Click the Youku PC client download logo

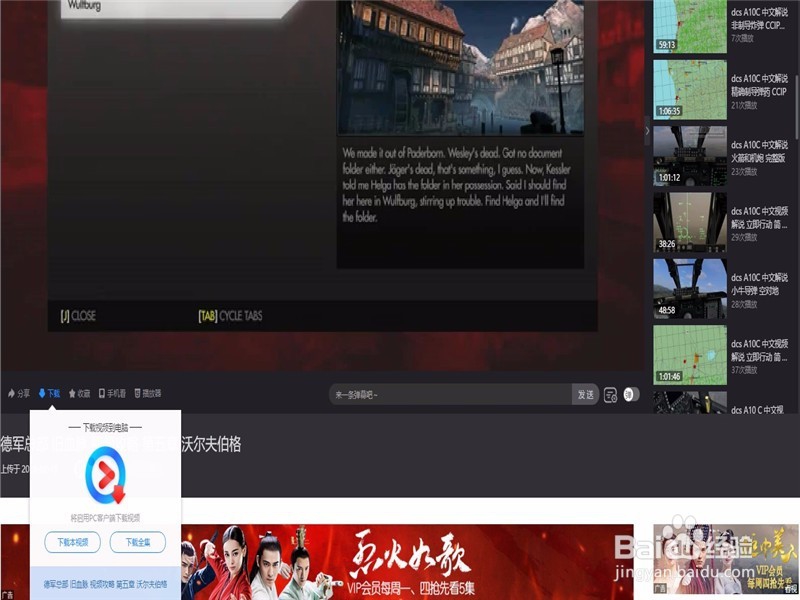tap(106, 476)
